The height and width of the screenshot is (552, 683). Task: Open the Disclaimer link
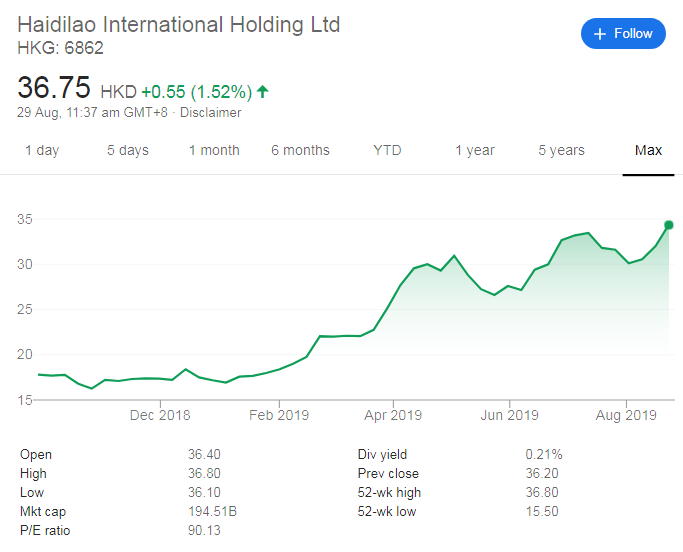(x=210, y=113)
